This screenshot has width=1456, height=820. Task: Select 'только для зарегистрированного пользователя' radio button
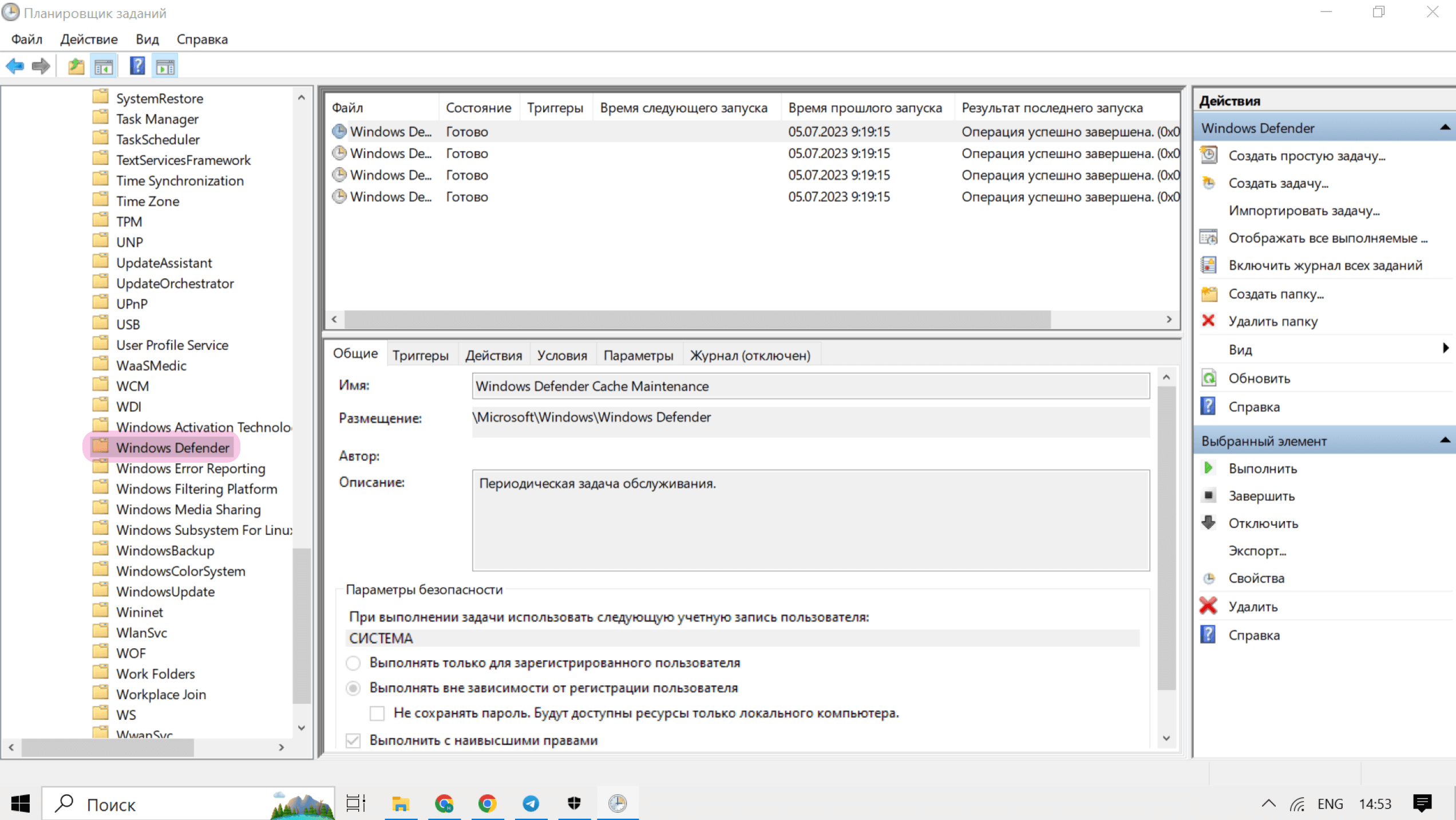pyautogui.click(x=353, y=663)
